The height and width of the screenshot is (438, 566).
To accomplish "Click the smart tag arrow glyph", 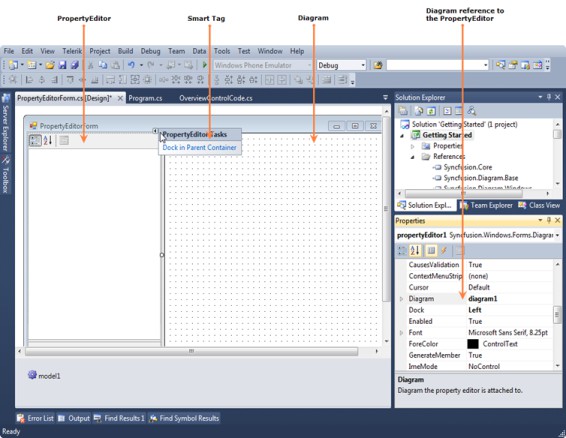I will tap(154, 131).
